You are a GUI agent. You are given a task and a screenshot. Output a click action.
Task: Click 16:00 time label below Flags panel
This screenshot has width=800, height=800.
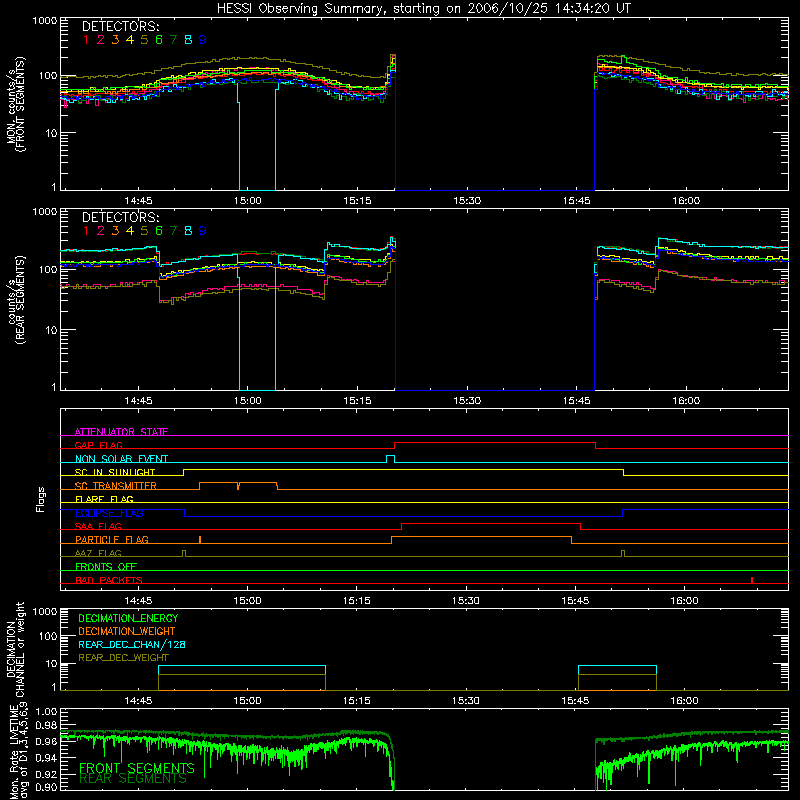pyautogui.click(x=685, y=601)
